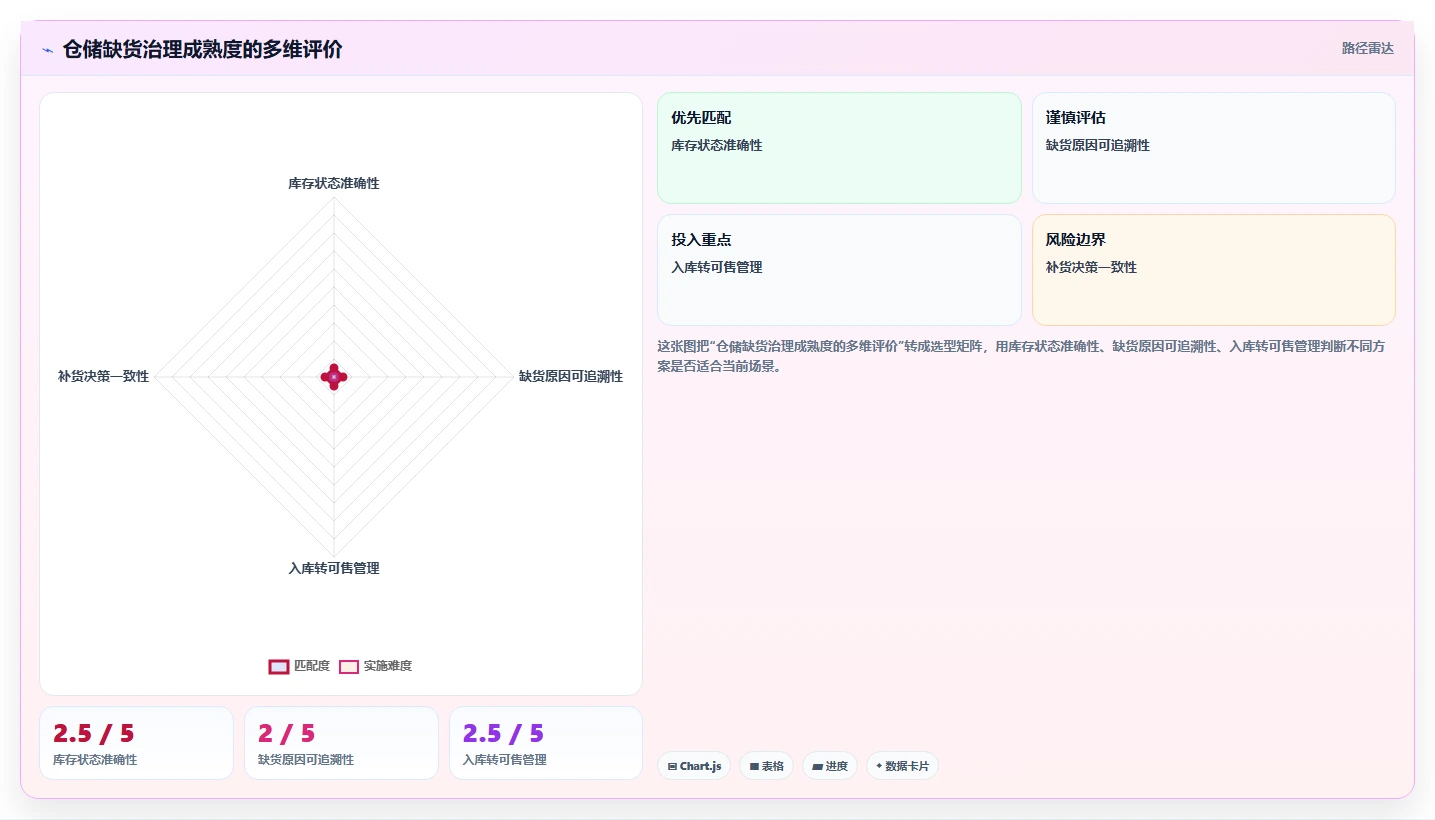Click the radar axis label 库存状态准确性

[334, 183]
